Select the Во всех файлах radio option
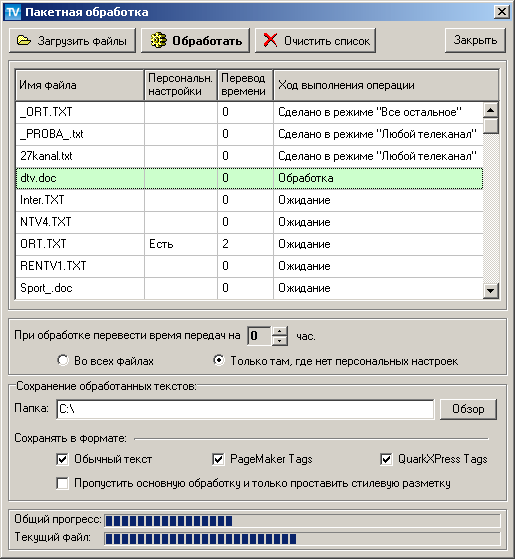The width and height of the screenshot is (515, 559). point(63,360)
